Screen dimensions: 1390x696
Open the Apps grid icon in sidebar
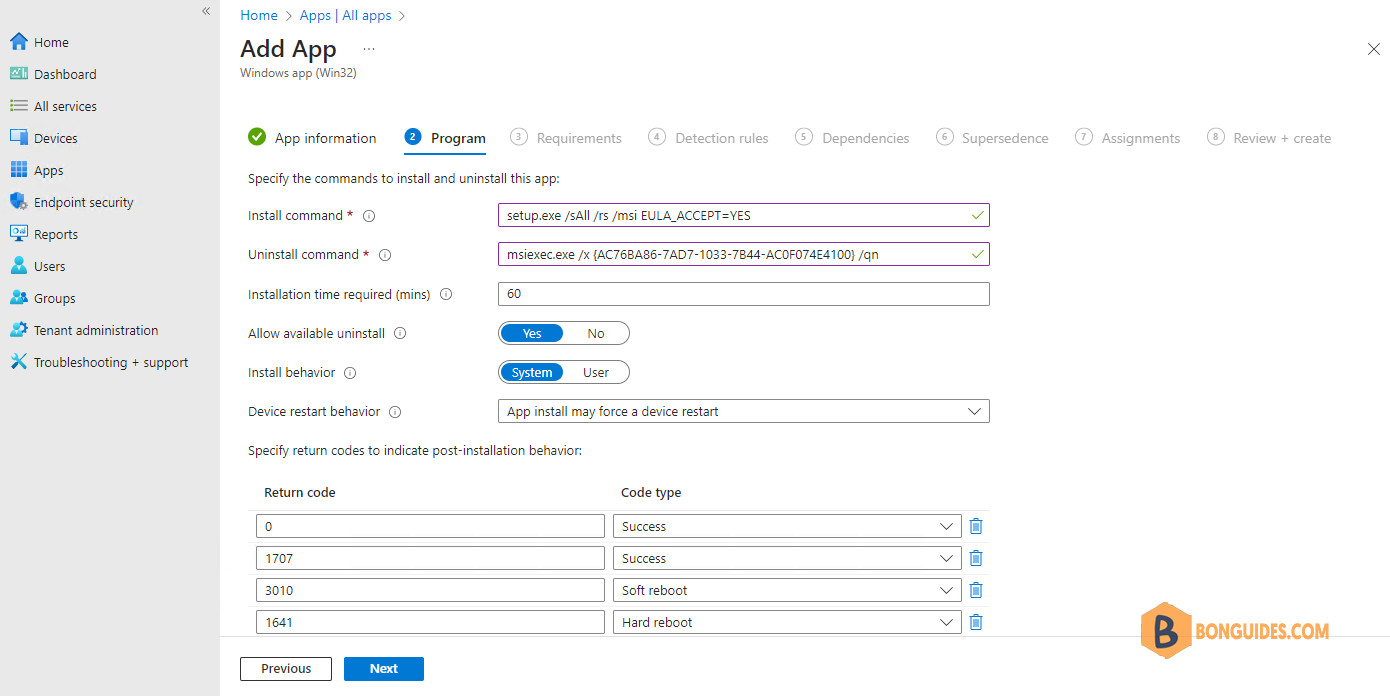click(x=18, y=170)
